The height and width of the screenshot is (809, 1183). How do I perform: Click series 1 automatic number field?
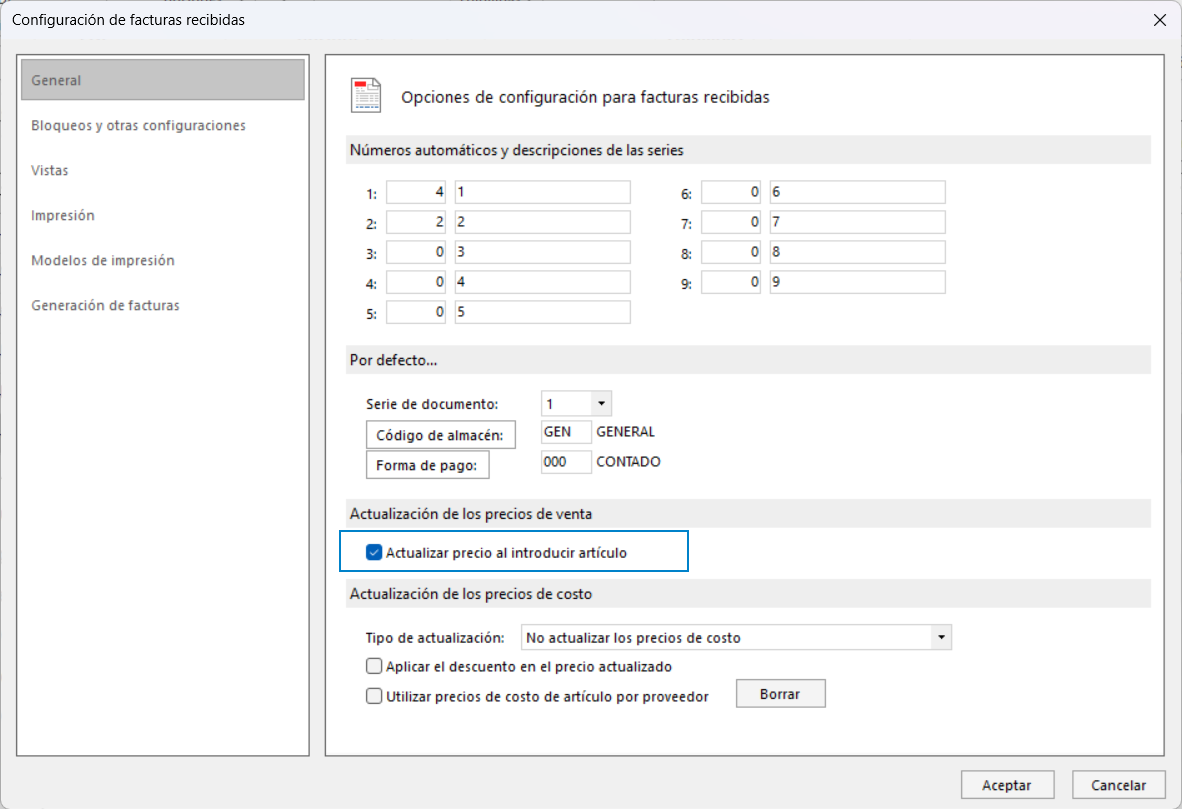pyautogui.click(x=416, y=192)
